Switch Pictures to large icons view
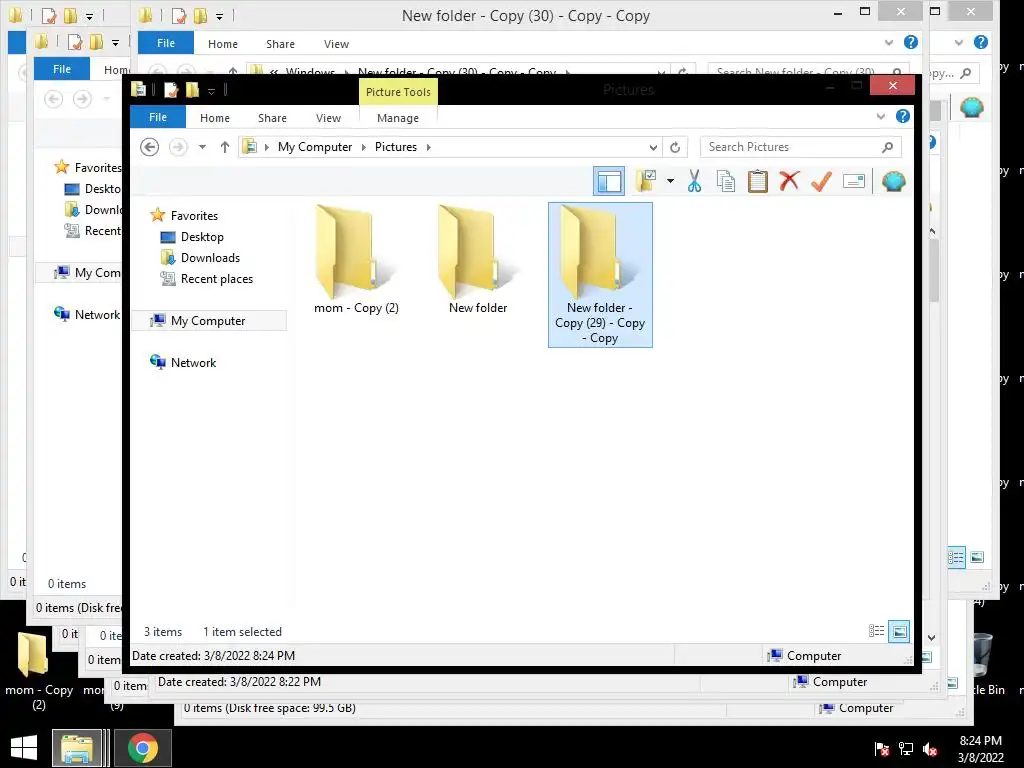The height and width of the screenshot is (768, 1024). pyautogui.click(x=899, y=631)
